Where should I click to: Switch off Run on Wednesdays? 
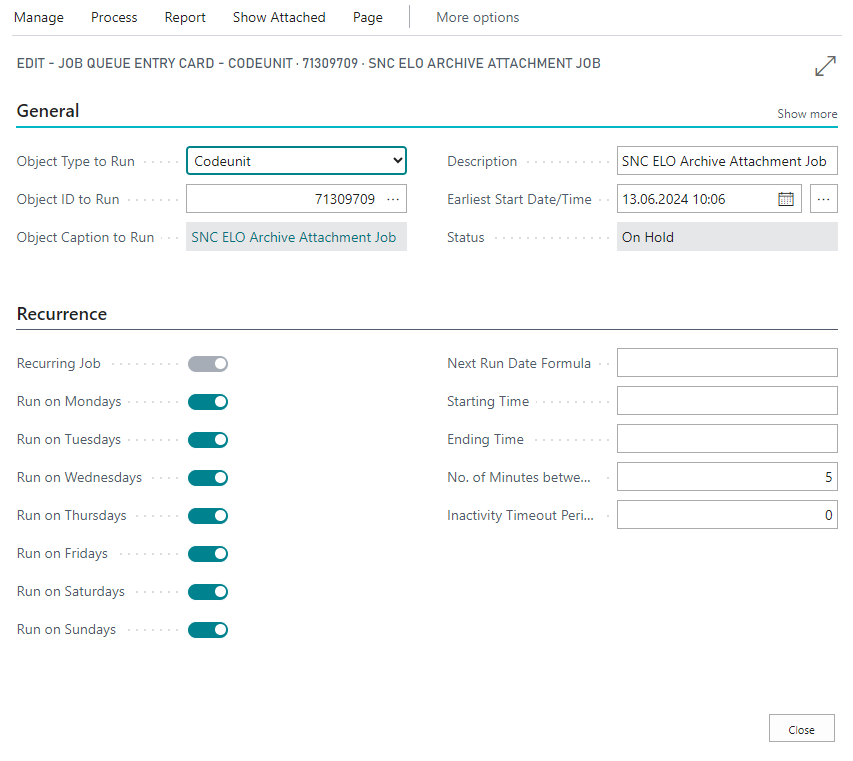coord(208,478)
